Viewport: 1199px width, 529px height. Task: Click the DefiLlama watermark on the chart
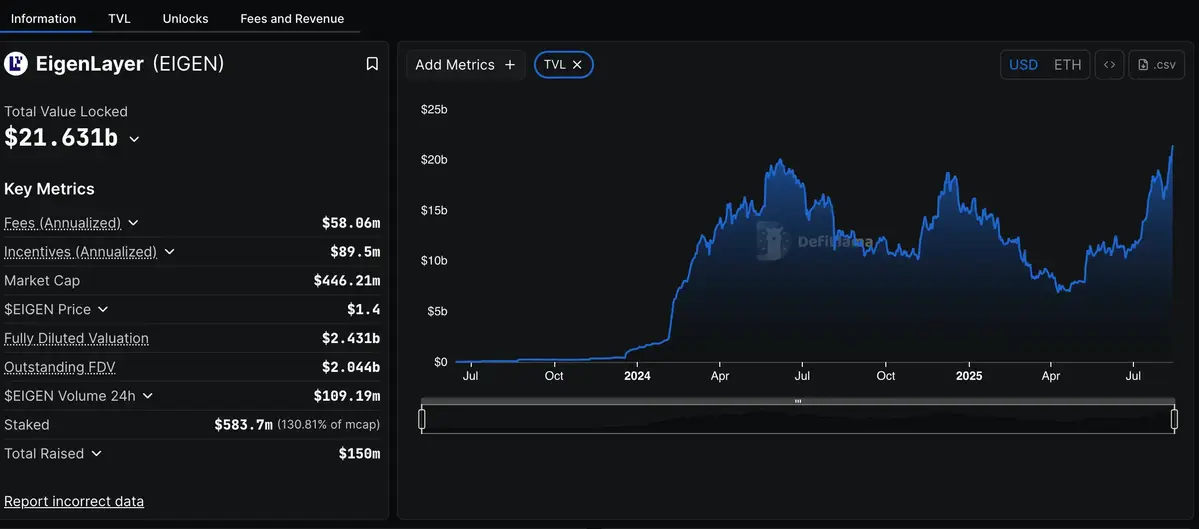point(814,241)
